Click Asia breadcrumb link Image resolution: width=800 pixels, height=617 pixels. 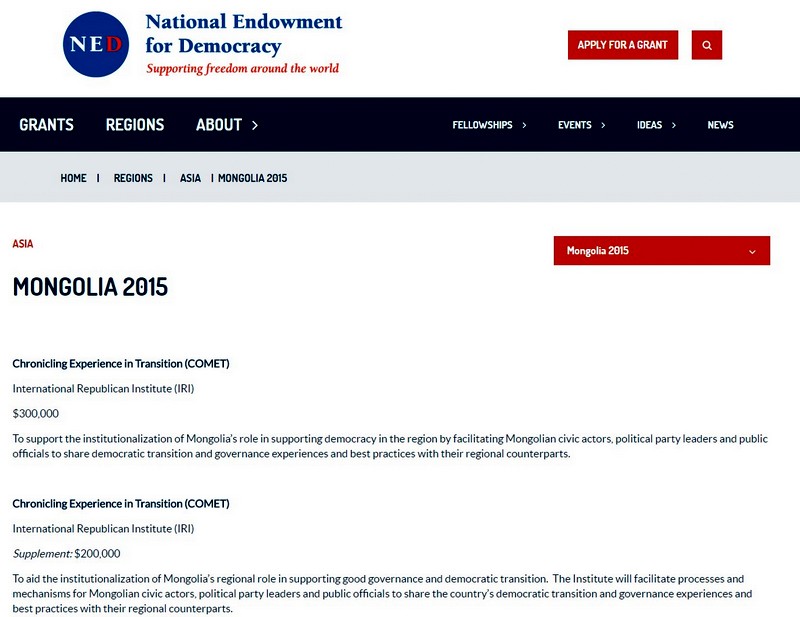pyautogui.click(x=190, y=178)
